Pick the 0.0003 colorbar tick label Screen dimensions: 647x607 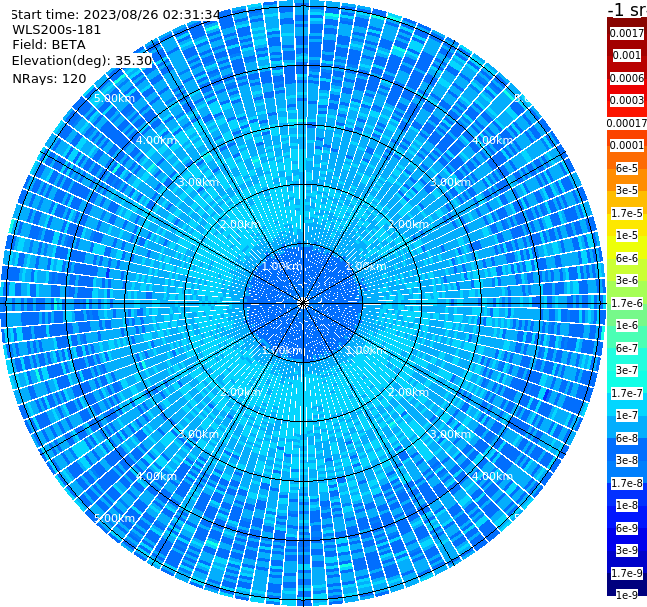pos(627,100)
